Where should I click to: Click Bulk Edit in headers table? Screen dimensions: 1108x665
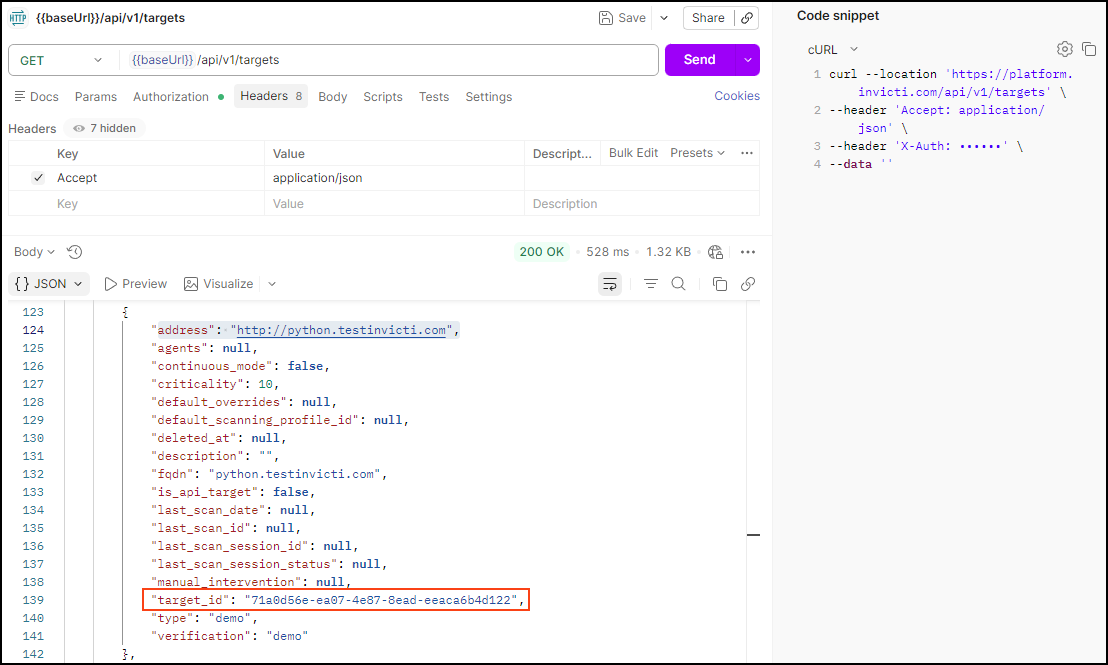pyautogui.click(x=633, y=153)
